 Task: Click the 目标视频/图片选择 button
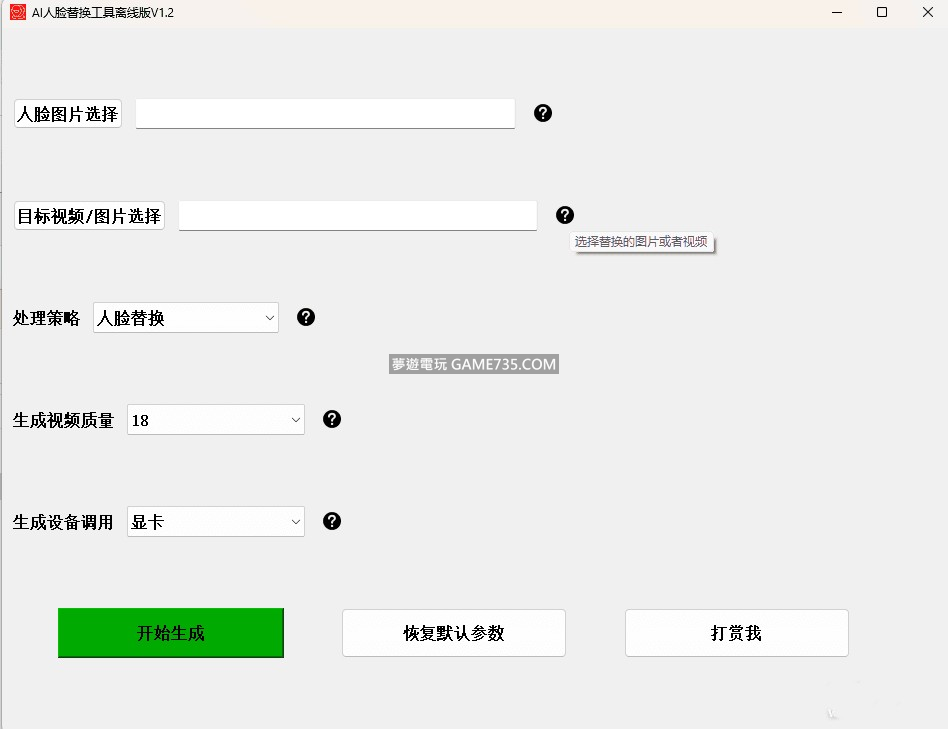(x=89, y=216)
